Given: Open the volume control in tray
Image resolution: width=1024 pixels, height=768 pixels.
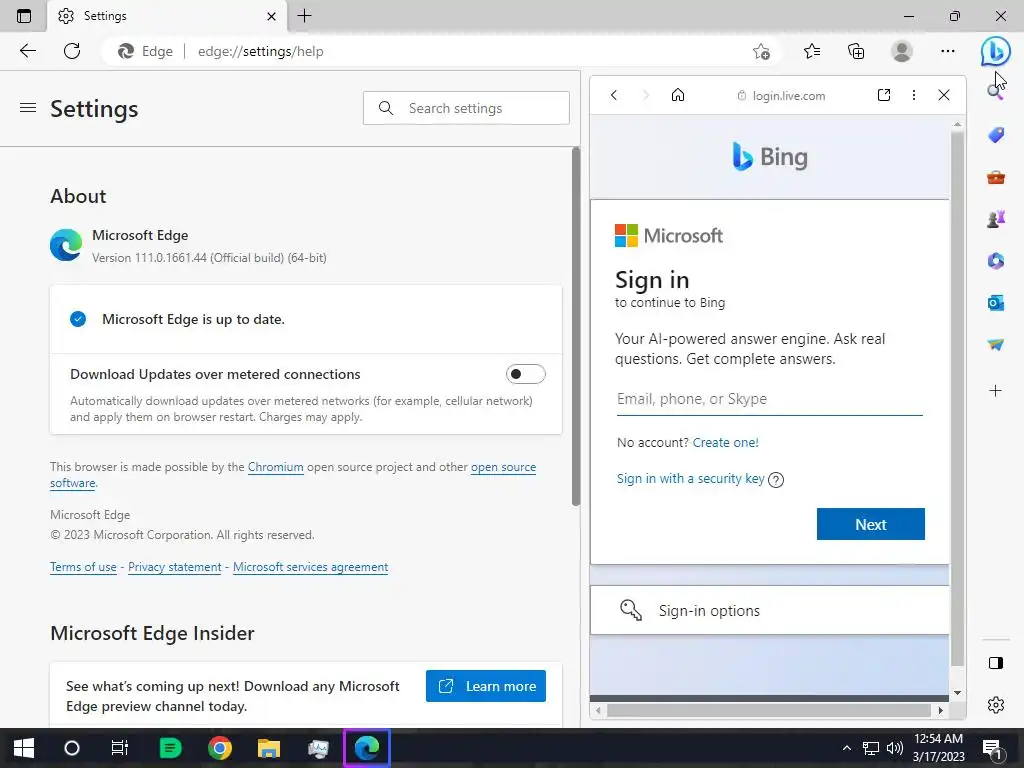Looking at the screenshot, I should pyautogui.click(x=895, y=748).
